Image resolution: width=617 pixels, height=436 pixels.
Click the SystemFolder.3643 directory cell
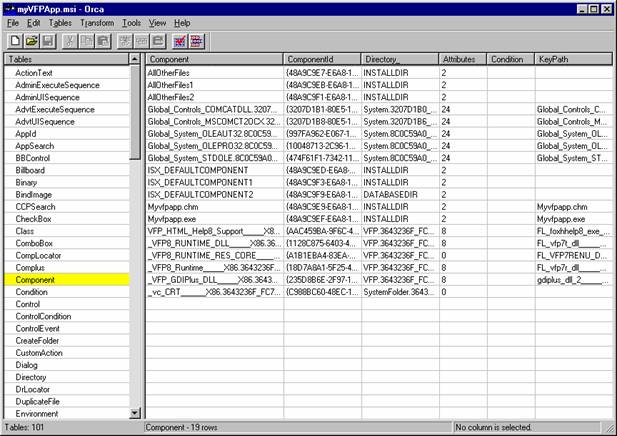(400, 292)
